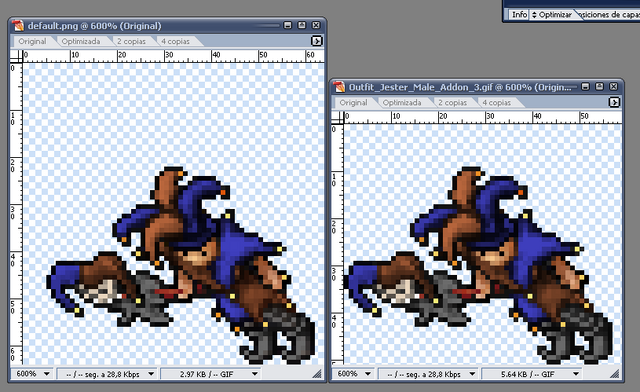Click the document icon of Outfit_Jester_Male_Addon_3.gif title bar

[339, 87]
